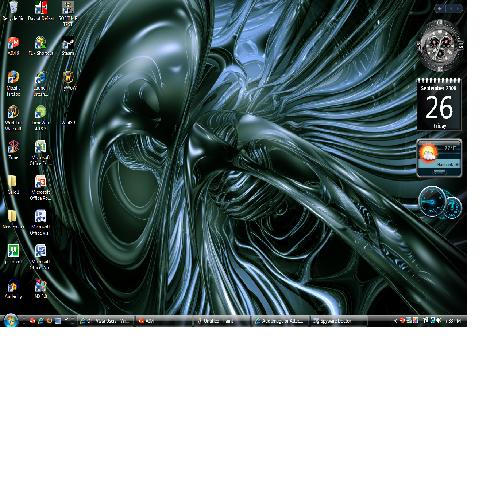Viewport: 500px width, 500px height.
Task: Open the round gold W shortcut below Firefox
Action: pyautogui.click(x=13, y=117)
